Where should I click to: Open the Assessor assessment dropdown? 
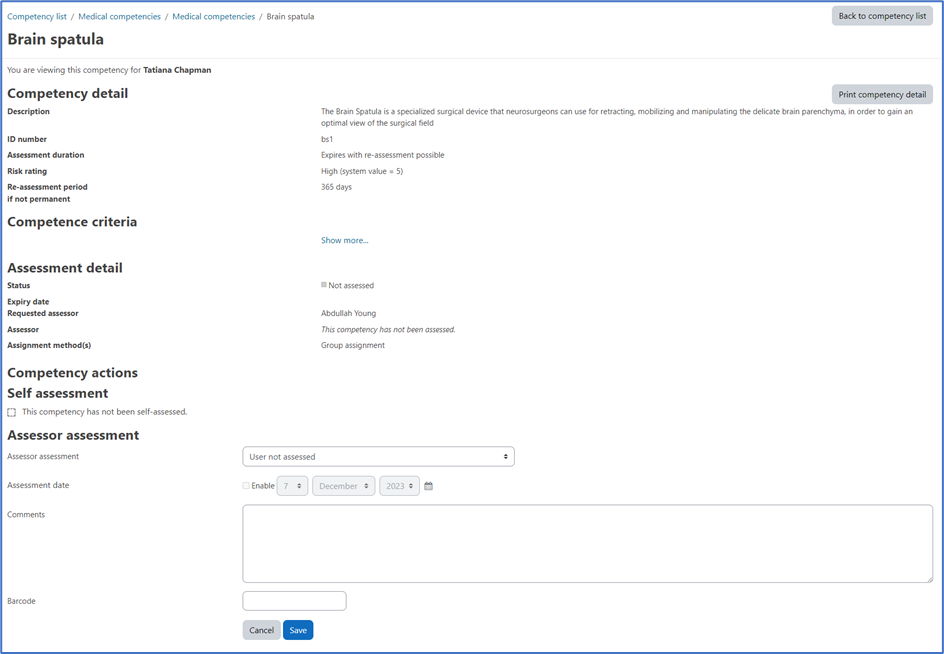coord(378,456)
